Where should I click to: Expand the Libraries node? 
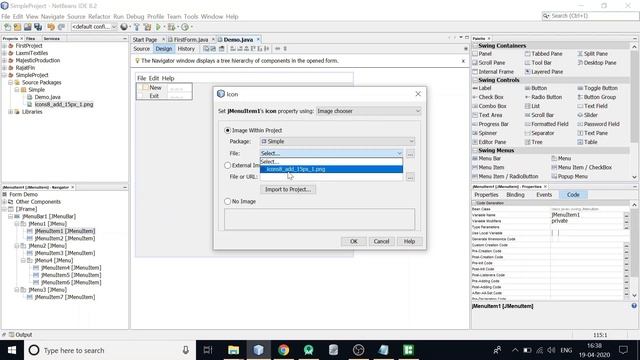click(x=11, y=112)
